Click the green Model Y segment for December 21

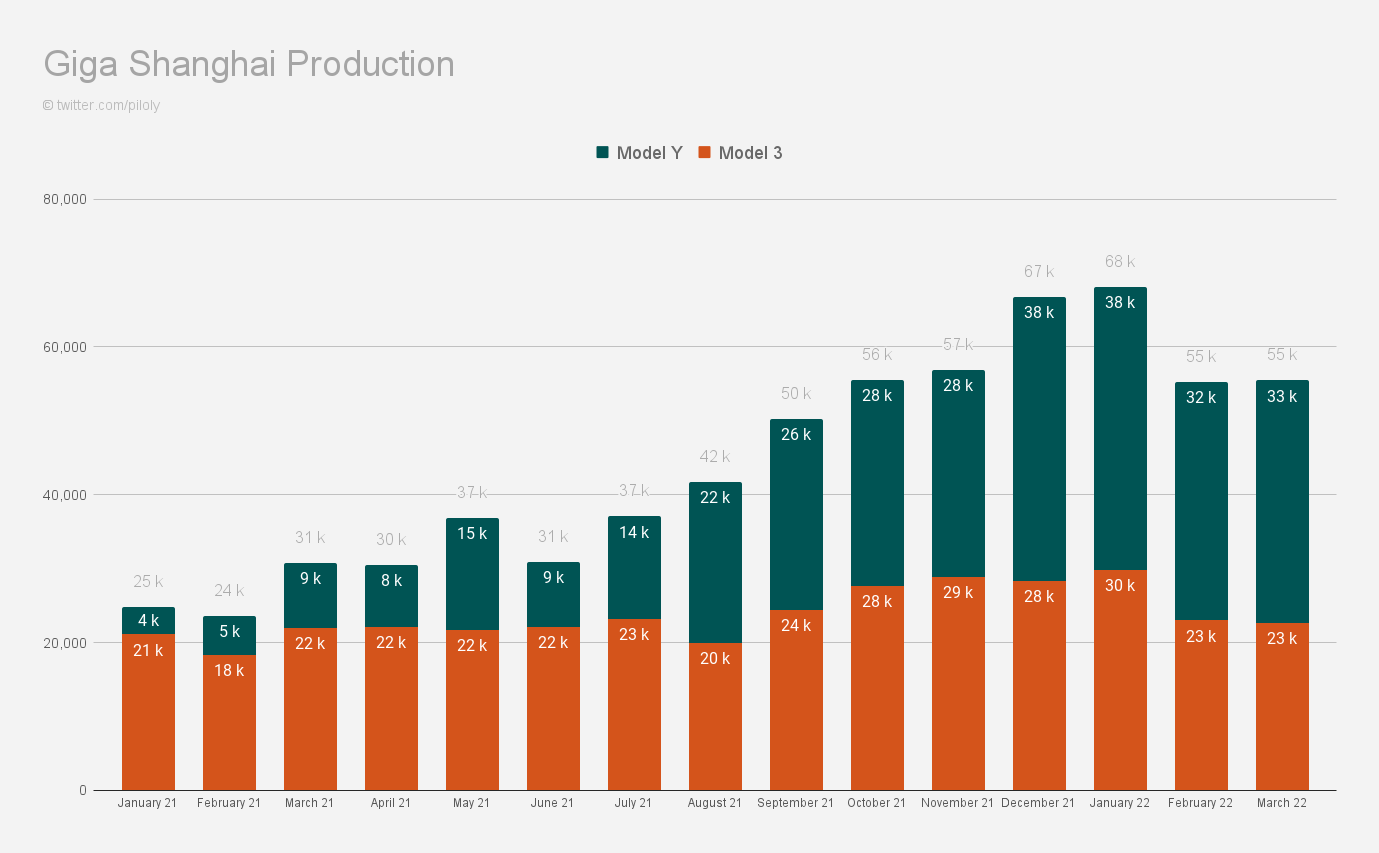click(x=1039, y=439)
